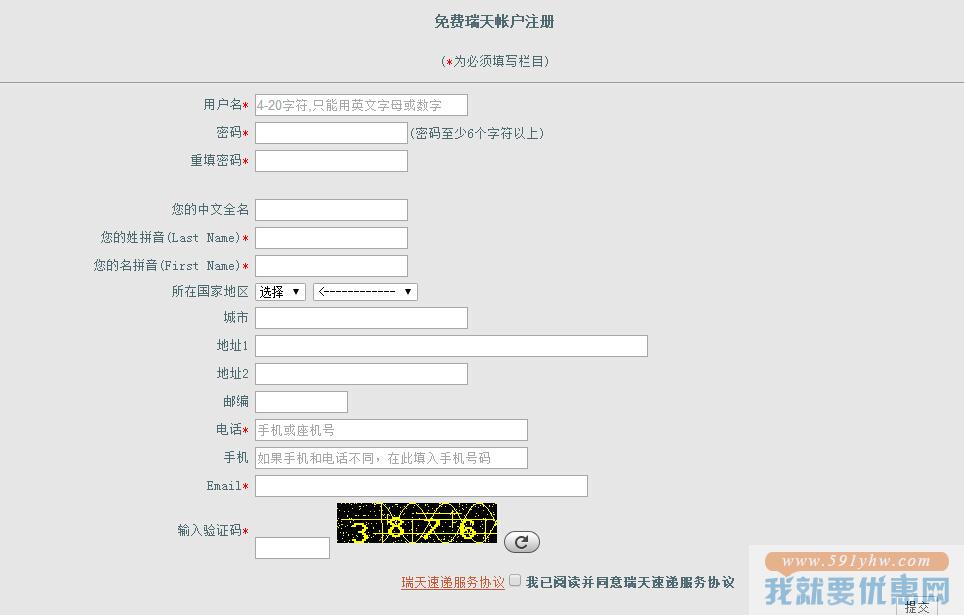
Task: Click the 城市 city input field
Action: click(x=362, y=318)
